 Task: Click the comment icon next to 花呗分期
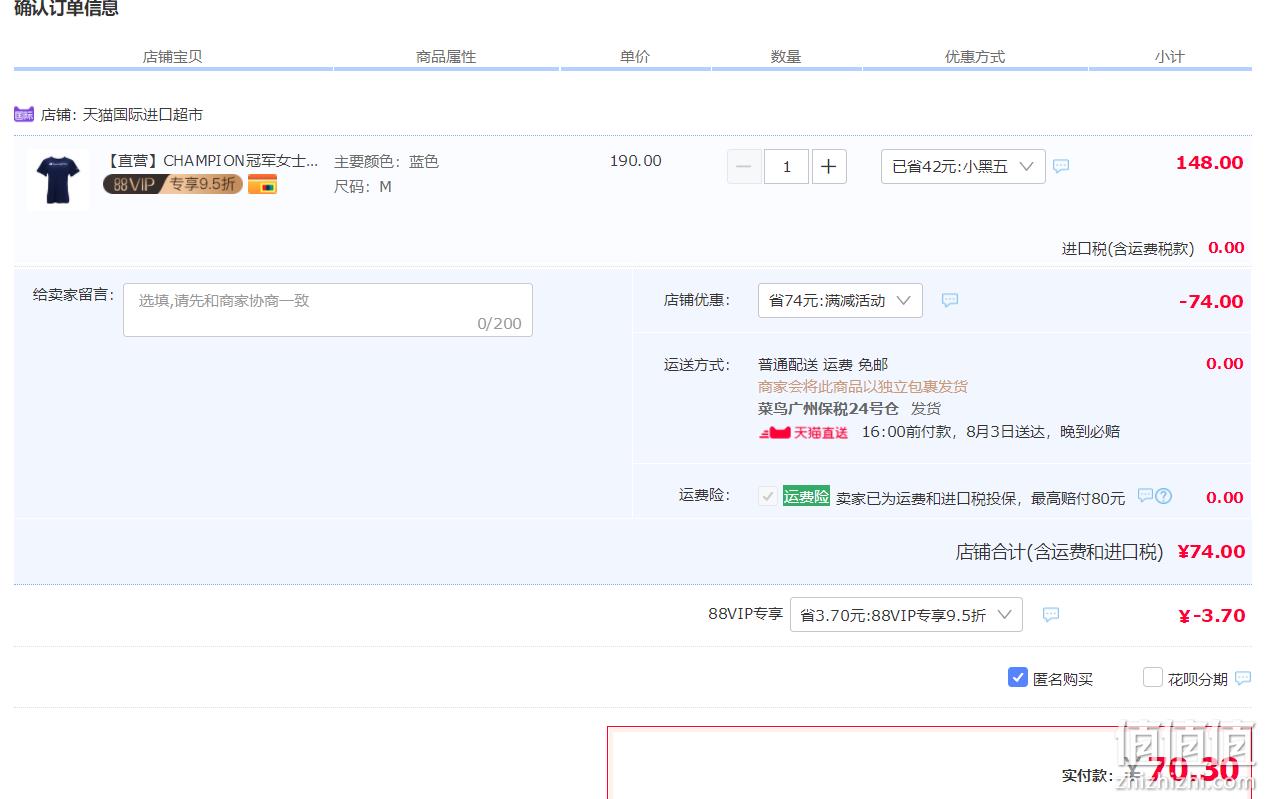point(1243,678)
